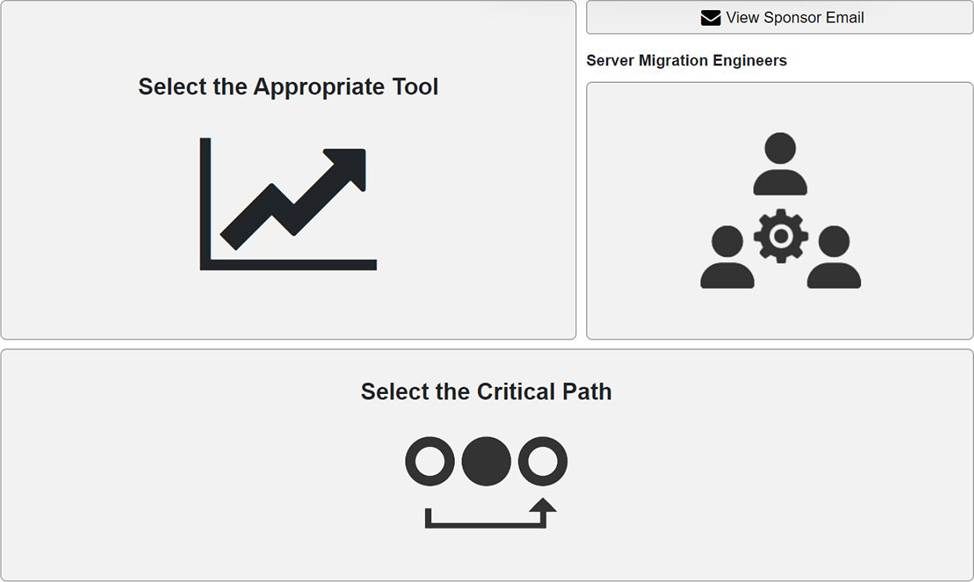Click the chart's vertical axis line

[x=205, y=200]
